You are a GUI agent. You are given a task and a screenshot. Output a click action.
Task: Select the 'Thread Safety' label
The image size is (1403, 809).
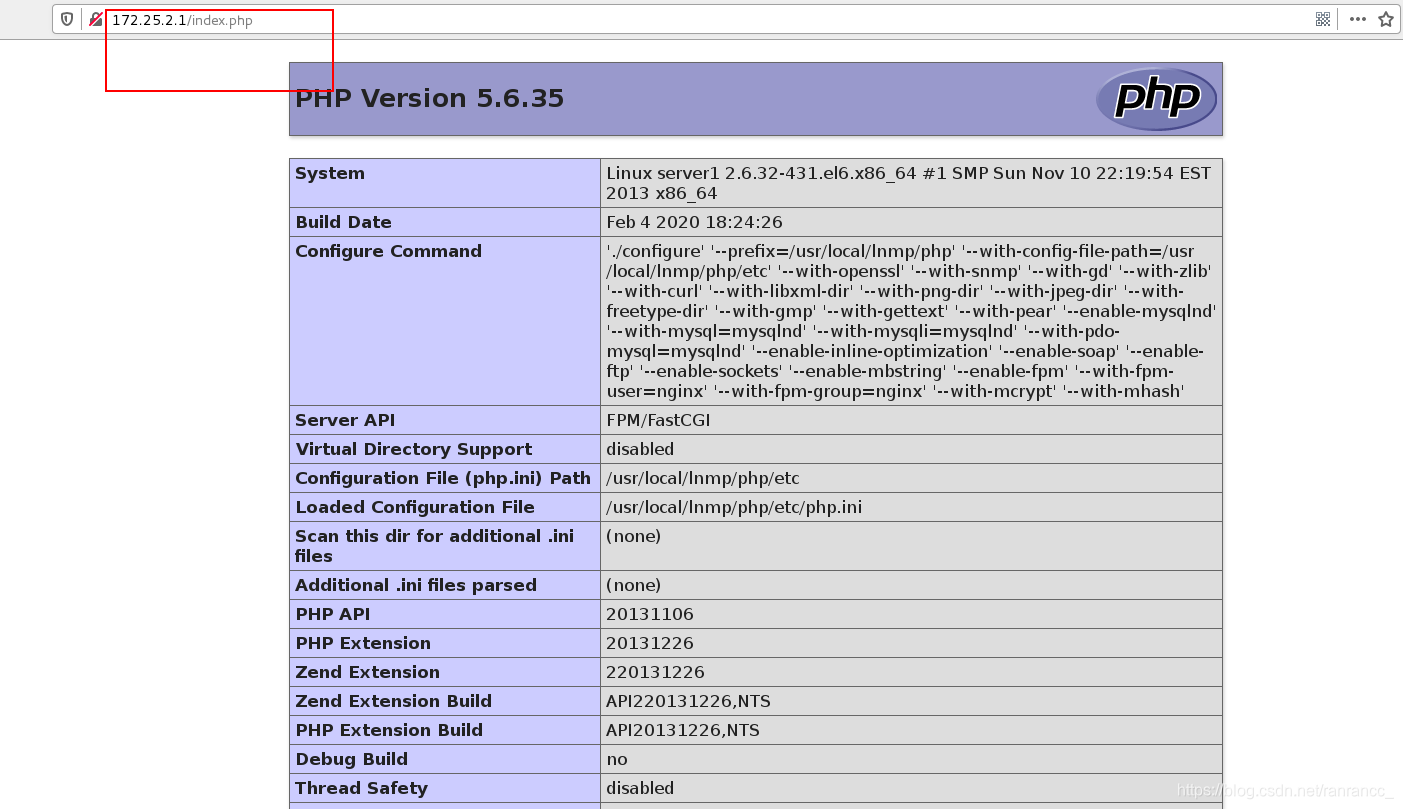(361, 788)
